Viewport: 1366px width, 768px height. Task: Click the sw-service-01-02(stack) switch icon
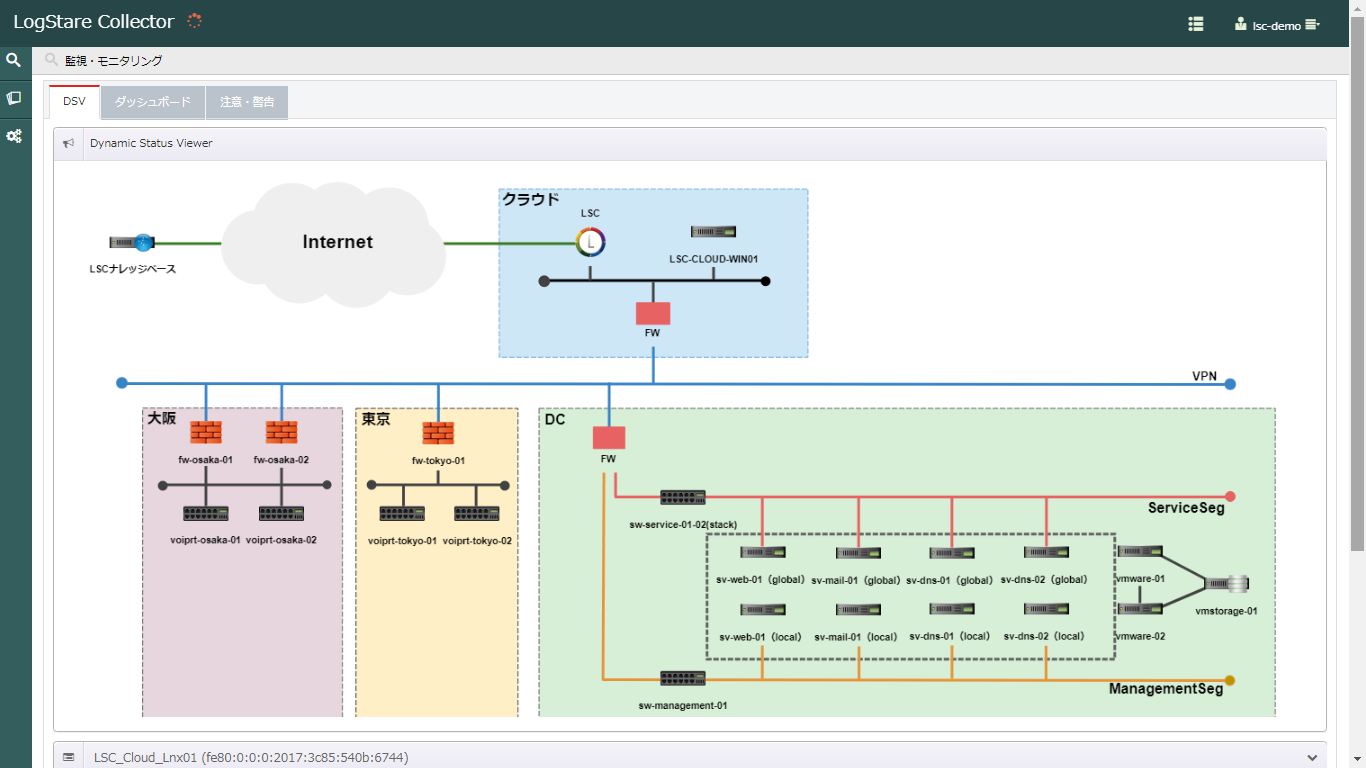tap(683, 498)
